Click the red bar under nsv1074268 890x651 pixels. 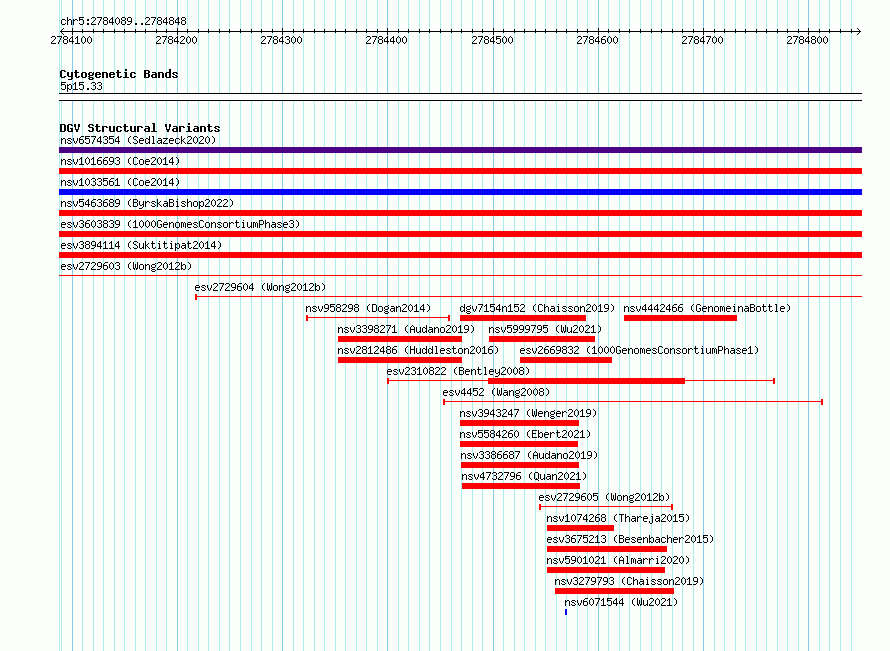pyautogui.click(x=580, y=528)
